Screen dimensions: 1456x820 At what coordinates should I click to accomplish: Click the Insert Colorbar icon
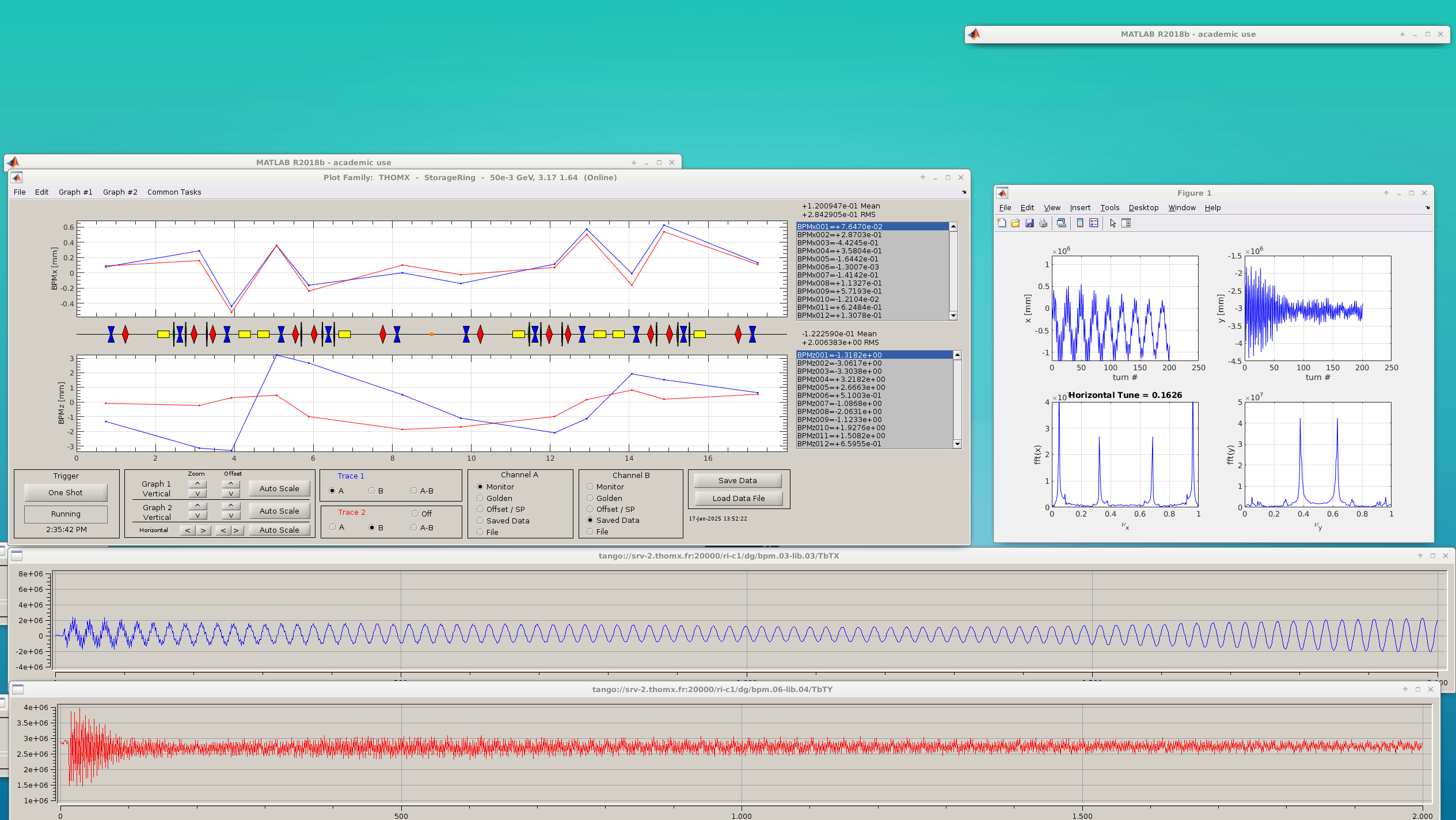[1080, 223]
